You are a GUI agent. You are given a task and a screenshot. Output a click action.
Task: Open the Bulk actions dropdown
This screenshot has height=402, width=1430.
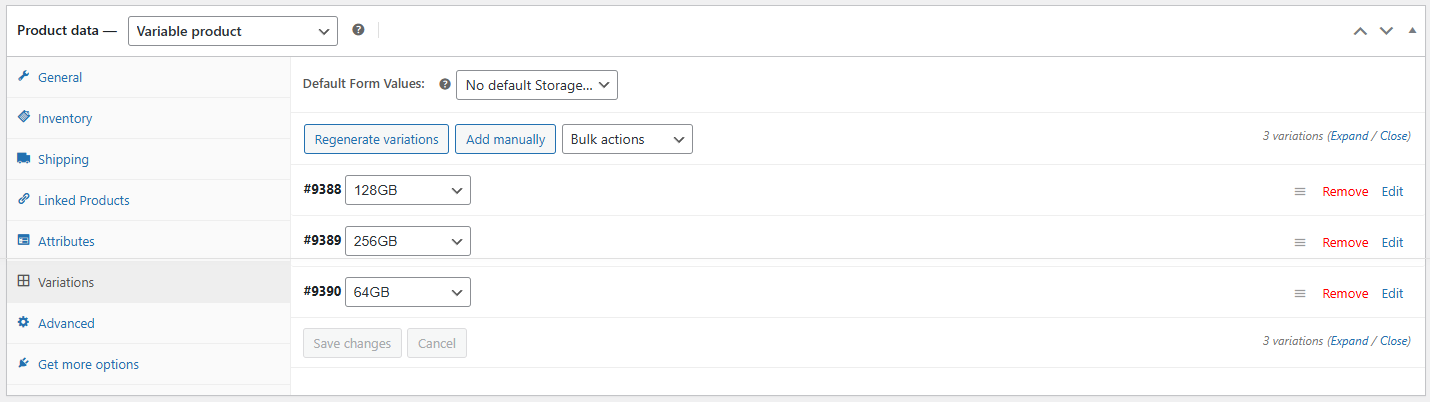pyautogui.click(x=627, y=139)
